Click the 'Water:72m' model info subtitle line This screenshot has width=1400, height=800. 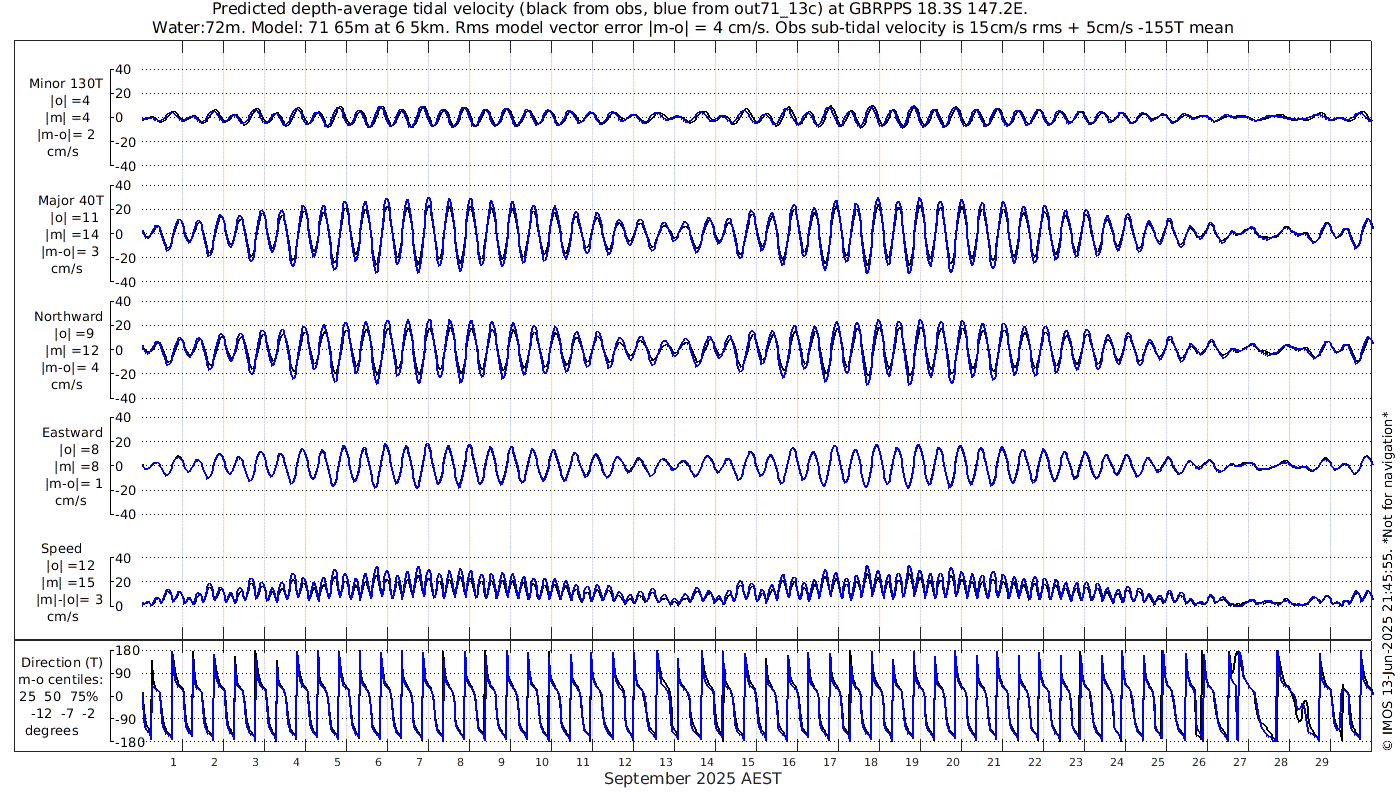[692, 27]
